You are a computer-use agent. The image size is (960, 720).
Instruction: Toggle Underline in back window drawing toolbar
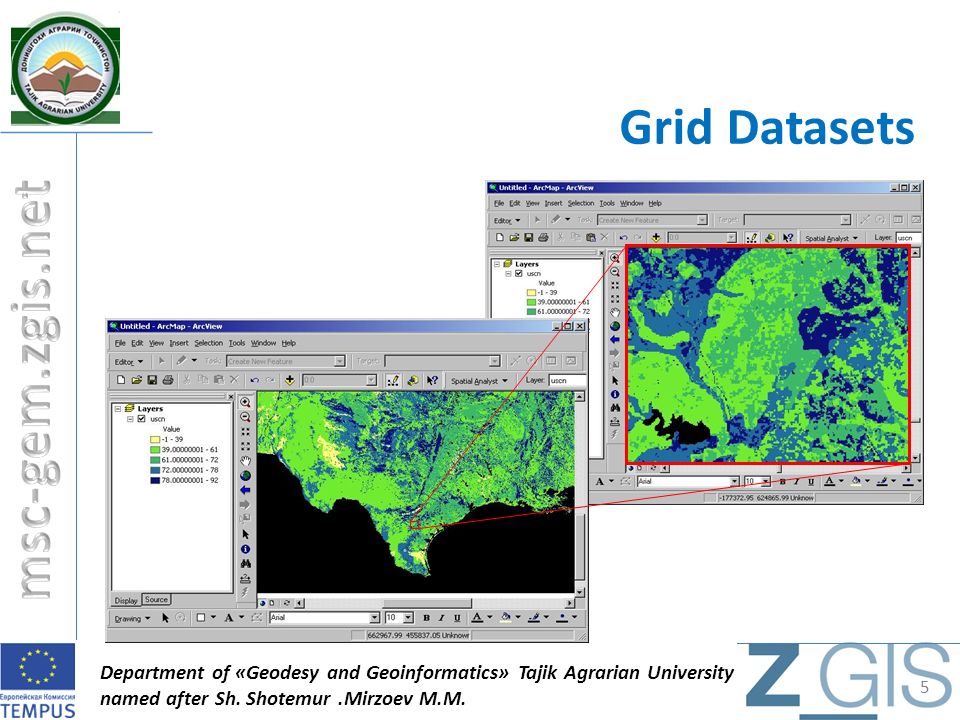pyautogui.click(x=811, y=482)
